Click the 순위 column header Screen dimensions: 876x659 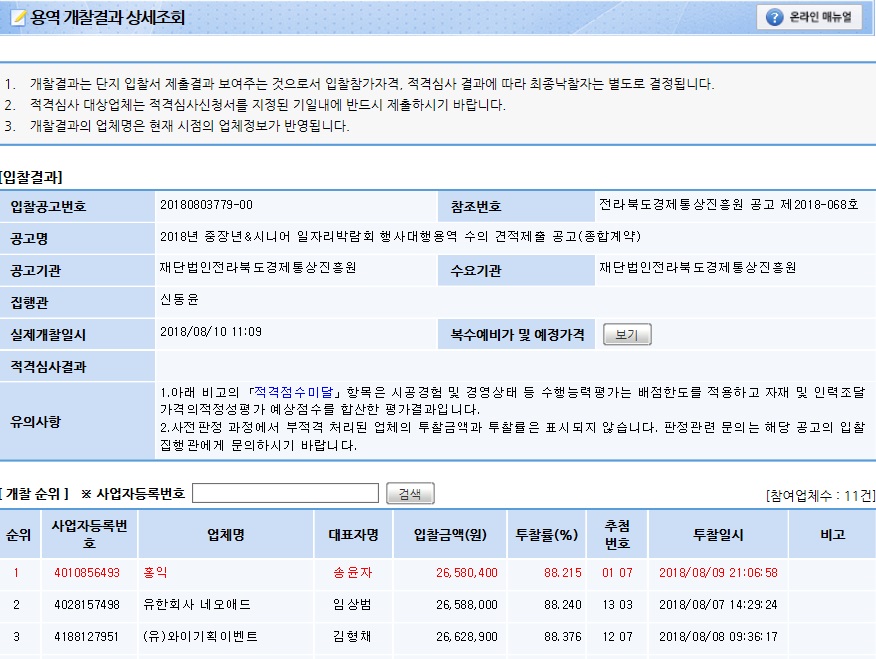click(x=19, y=534)
